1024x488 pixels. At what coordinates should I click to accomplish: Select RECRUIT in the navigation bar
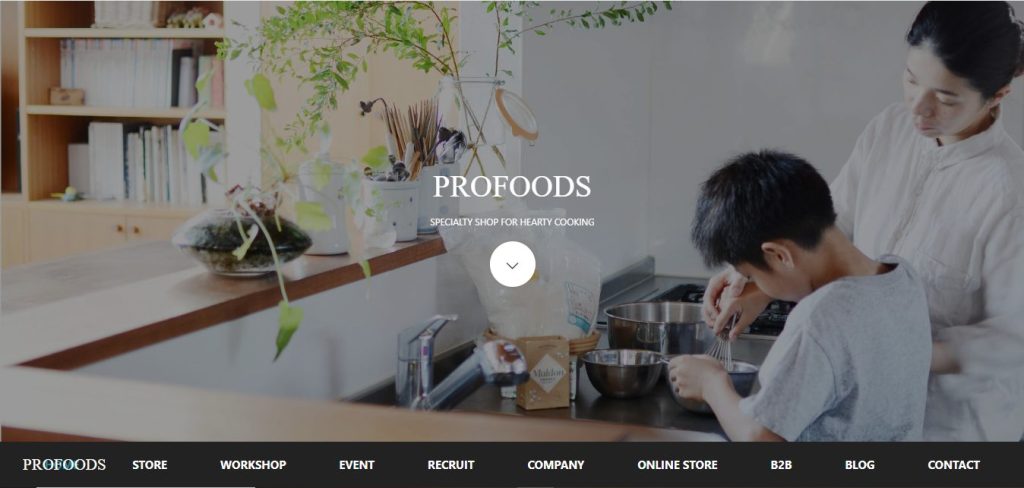pyautogui.click(x=451, y=465)
